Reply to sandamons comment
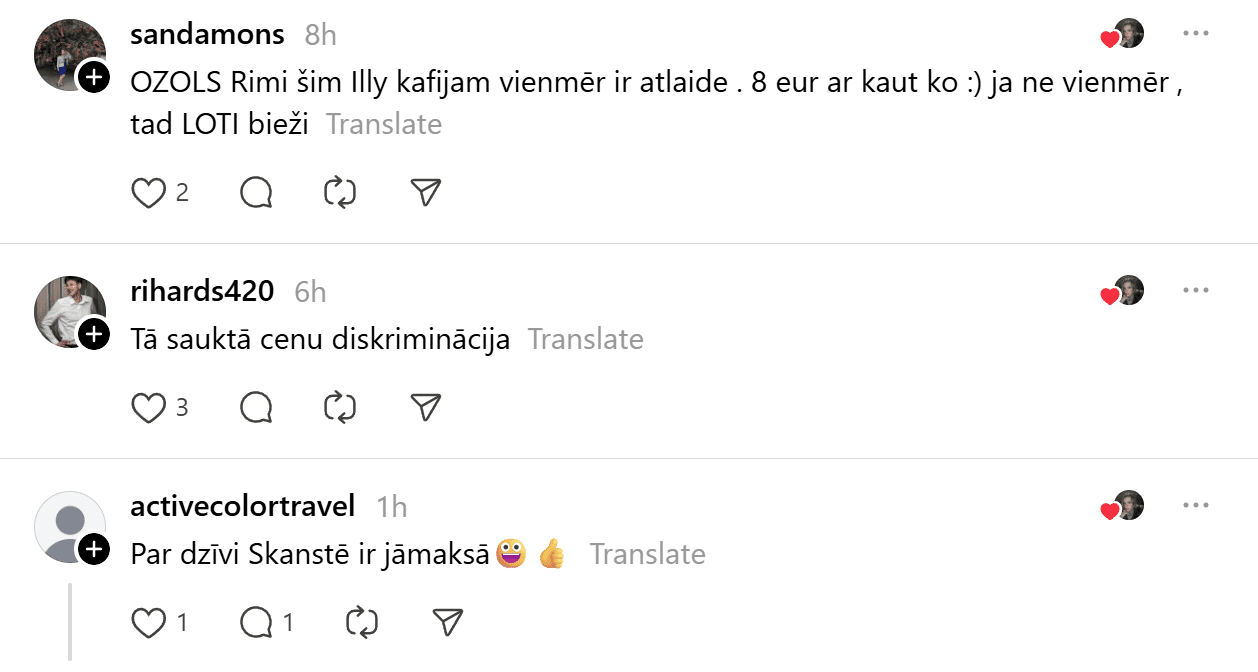Screen dimensions: 1258x672 point(257,192)
